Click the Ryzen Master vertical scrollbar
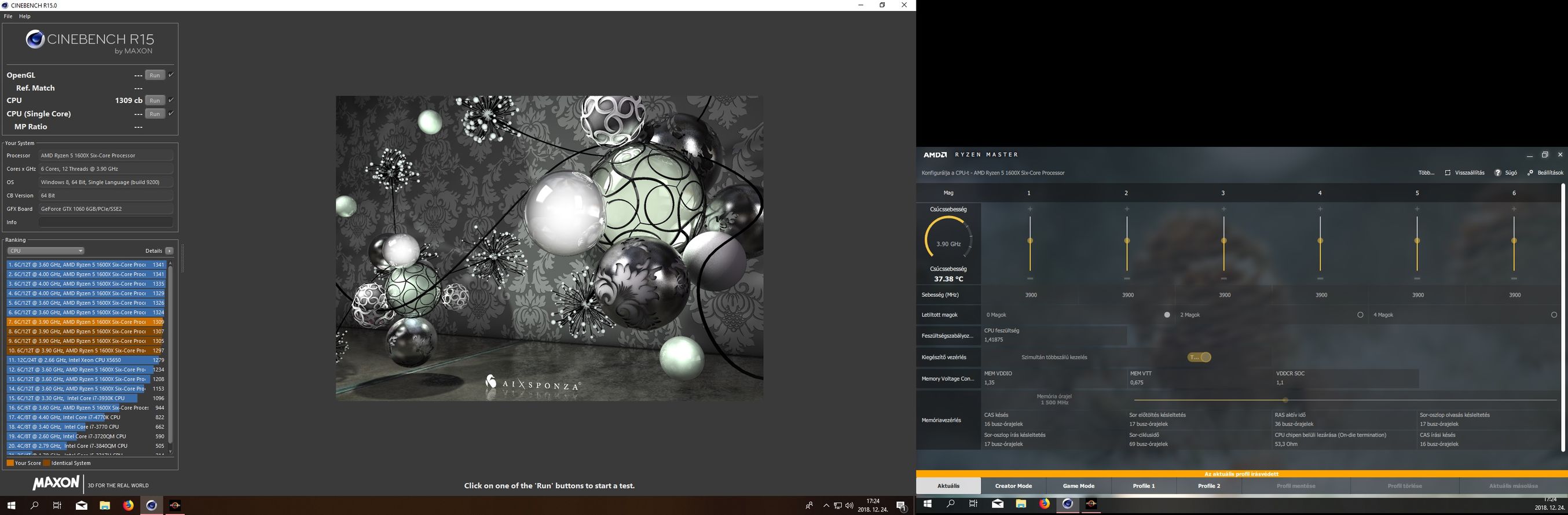 coord(1563,318)
